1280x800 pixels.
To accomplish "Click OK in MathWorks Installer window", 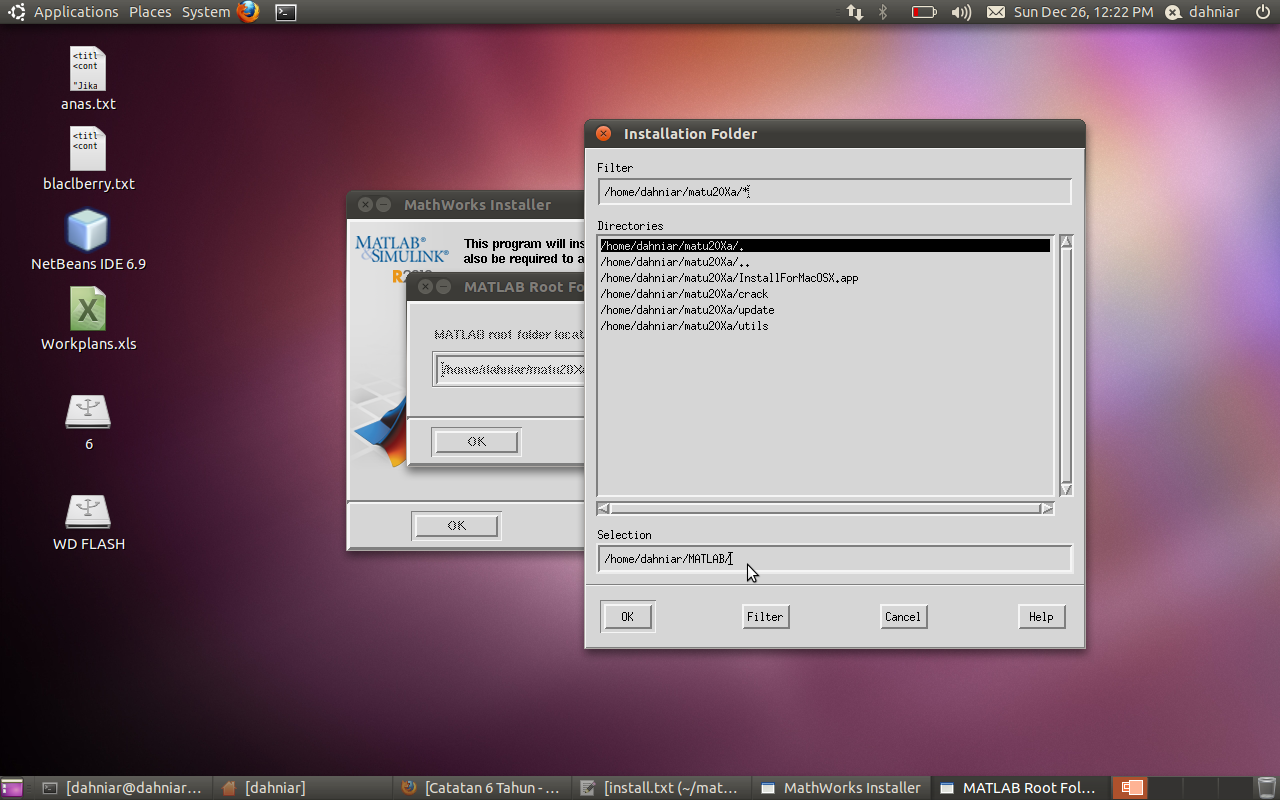I will [x=457, y=525].
